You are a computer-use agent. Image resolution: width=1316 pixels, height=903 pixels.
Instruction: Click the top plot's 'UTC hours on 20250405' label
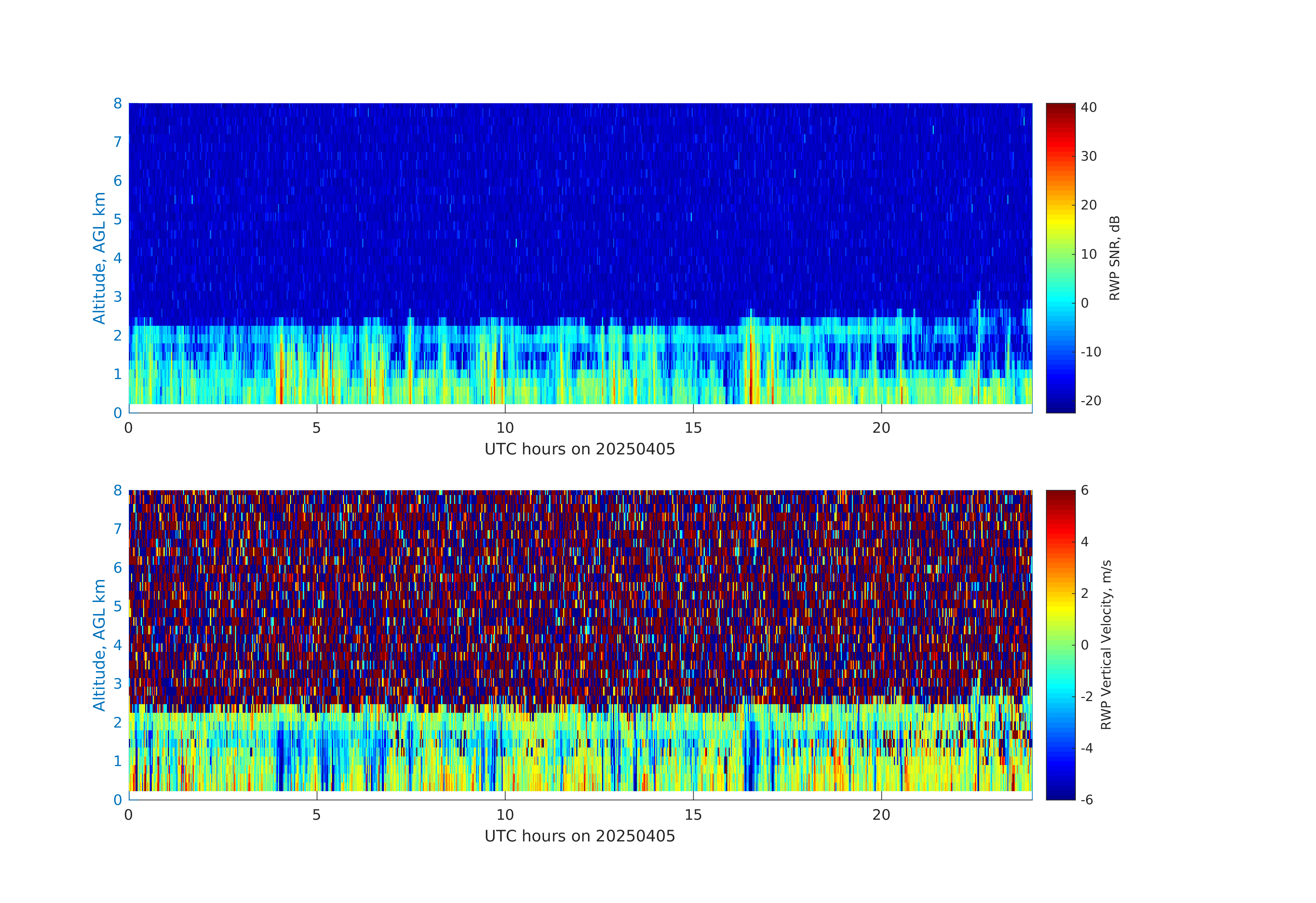[580, 449]
